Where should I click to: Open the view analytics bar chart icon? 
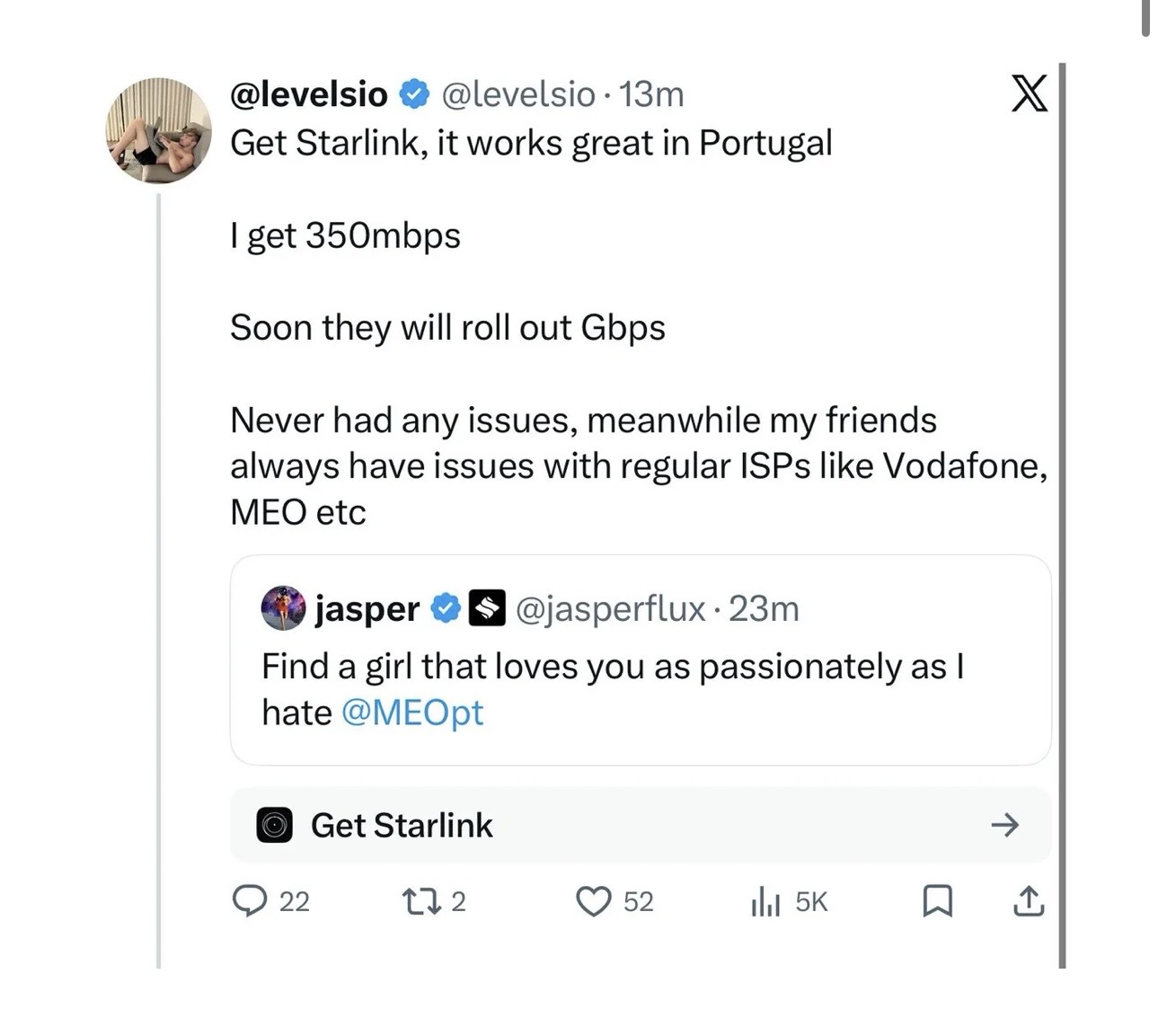point(764,900)
